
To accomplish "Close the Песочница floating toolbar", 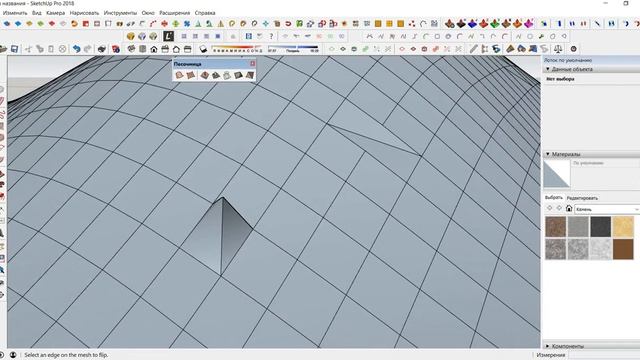I will [253, 64].
